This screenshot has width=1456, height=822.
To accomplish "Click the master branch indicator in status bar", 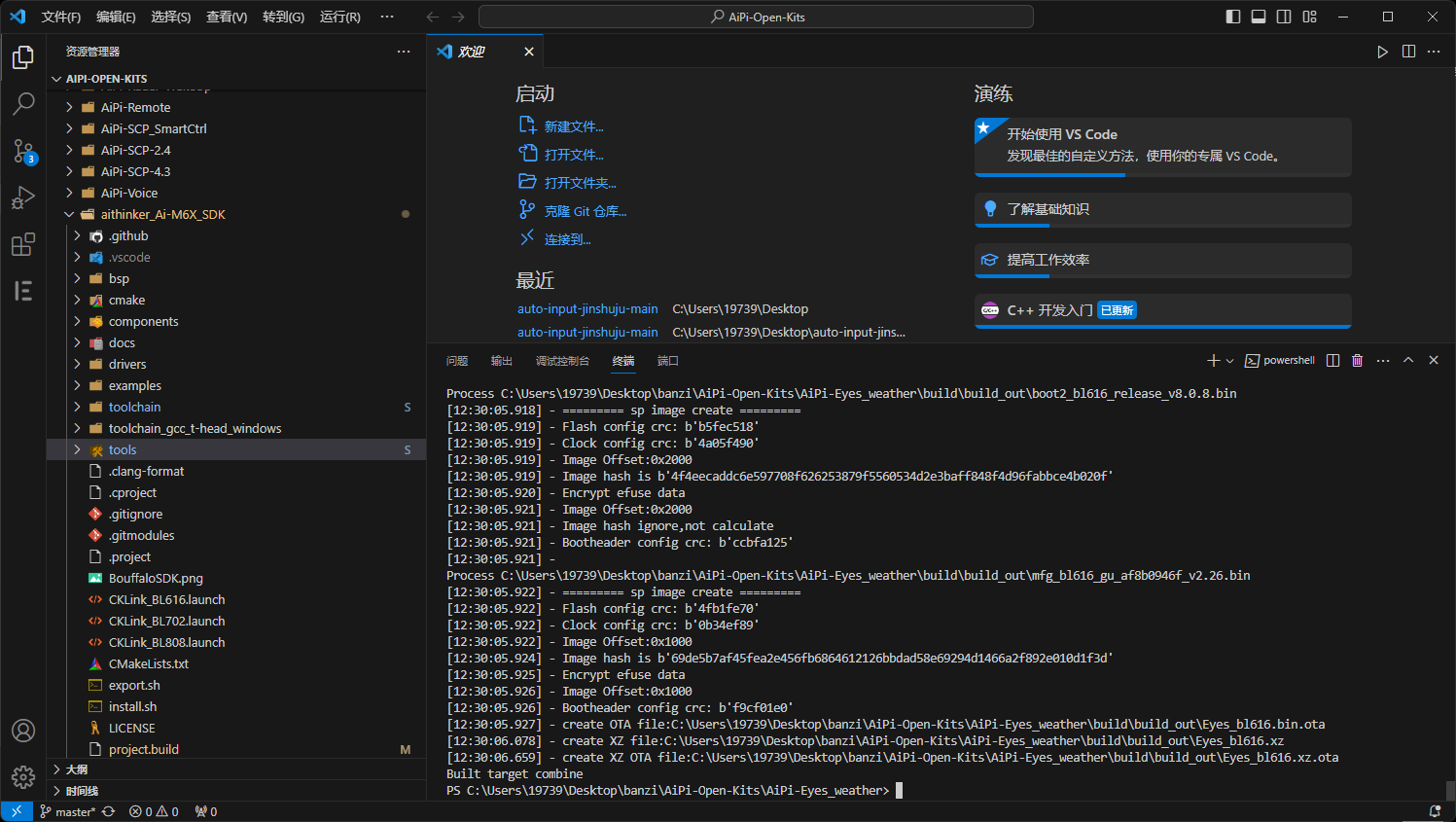I will tap(67, 811).
